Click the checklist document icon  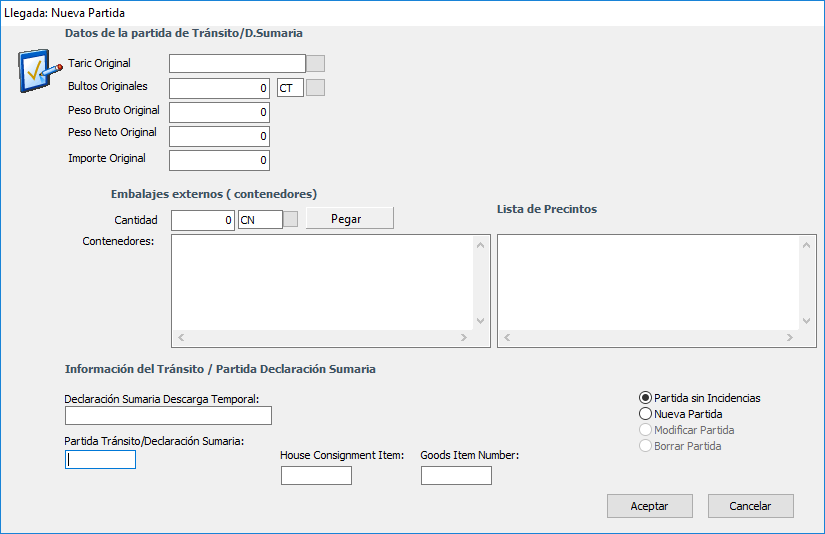[37, 71]
